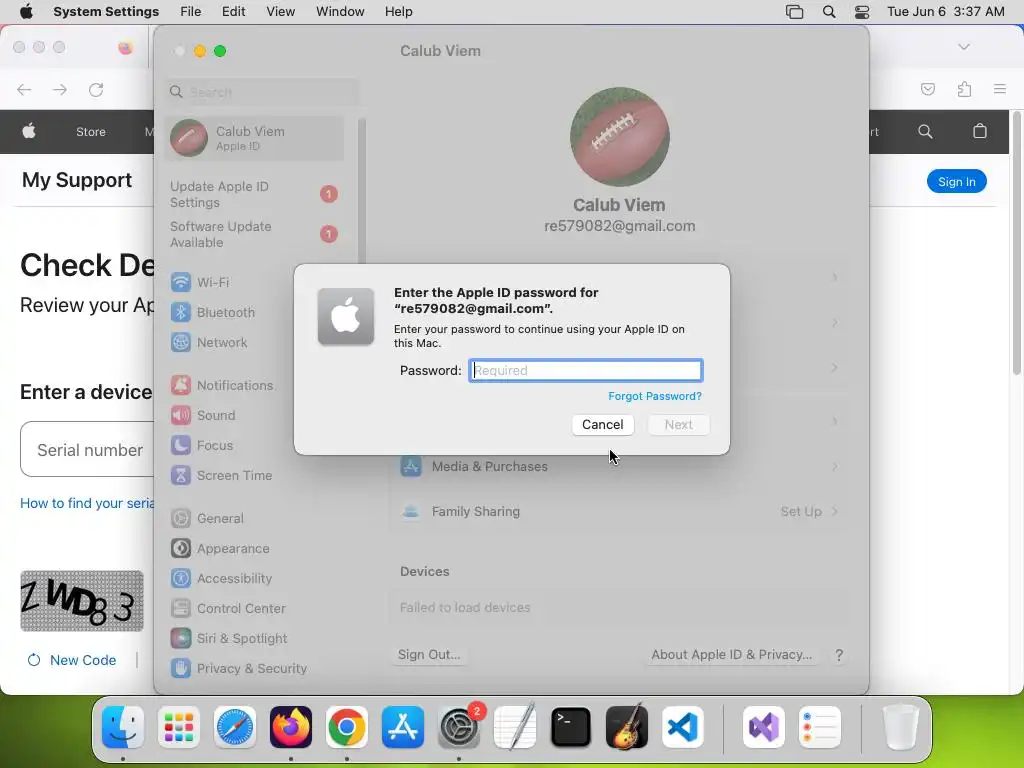Click Cancel in password dialog
The image size is (1024, 768).
[x=603, y=424]
